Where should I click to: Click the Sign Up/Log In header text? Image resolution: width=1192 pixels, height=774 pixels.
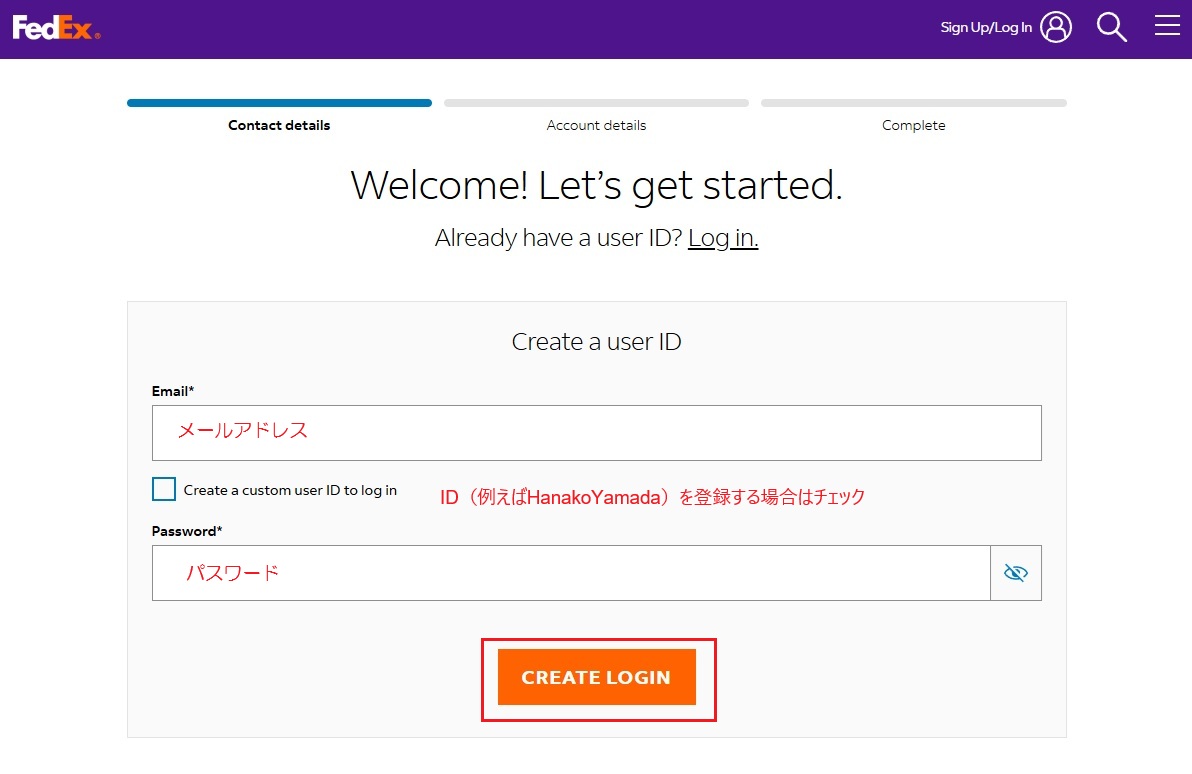pos(985,28)
